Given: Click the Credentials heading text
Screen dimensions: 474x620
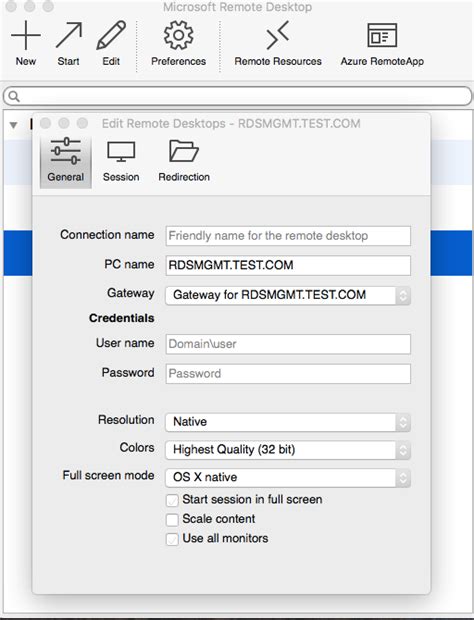Looking at the screenshot, I should pyautogui.click(x=121, y=318).
